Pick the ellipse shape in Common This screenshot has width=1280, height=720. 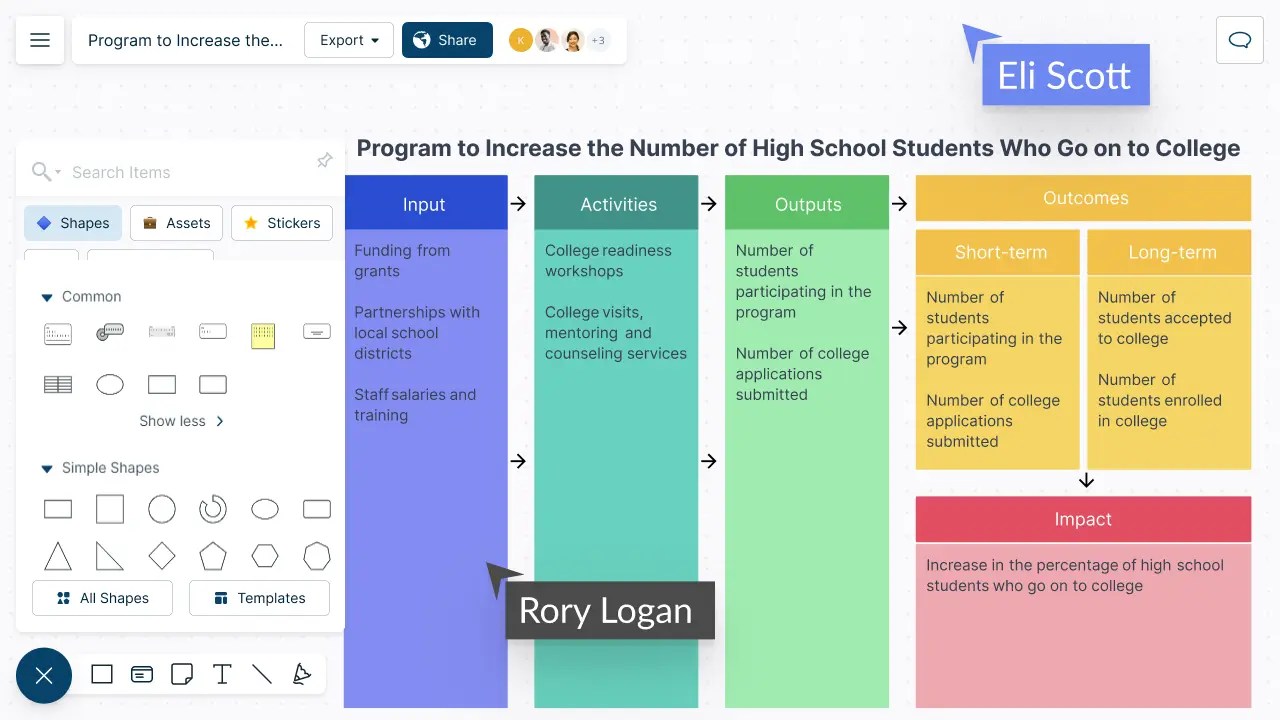tap(110, 384)
